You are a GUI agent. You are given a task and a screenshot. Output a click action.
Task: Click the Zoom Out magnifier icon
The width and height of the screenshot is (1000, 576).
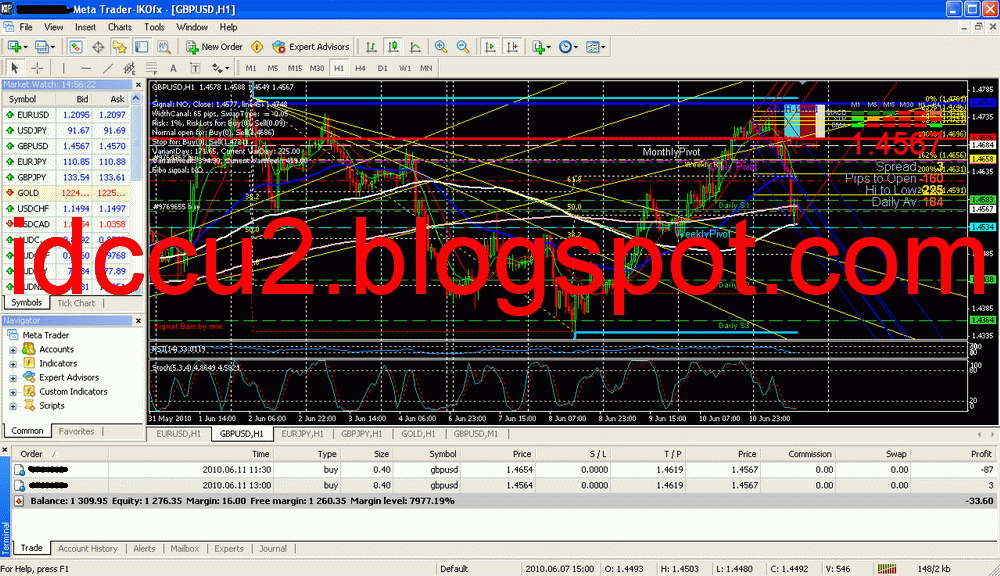(x=463, y=47)
